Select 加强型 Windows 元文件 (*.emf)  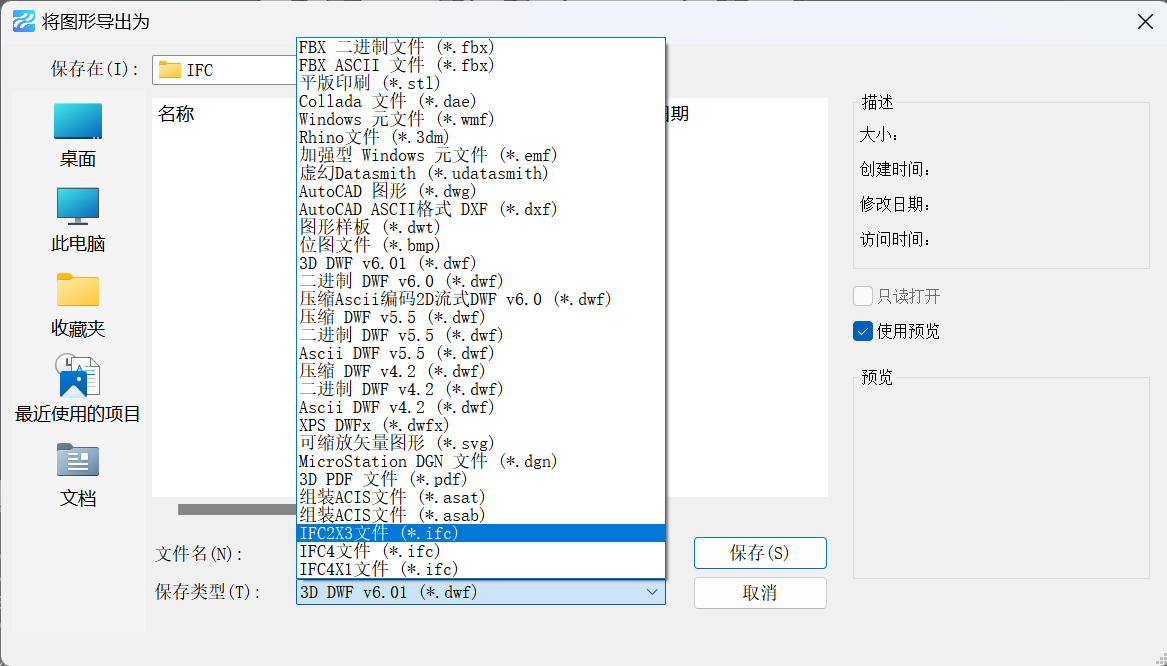(481, 156)
